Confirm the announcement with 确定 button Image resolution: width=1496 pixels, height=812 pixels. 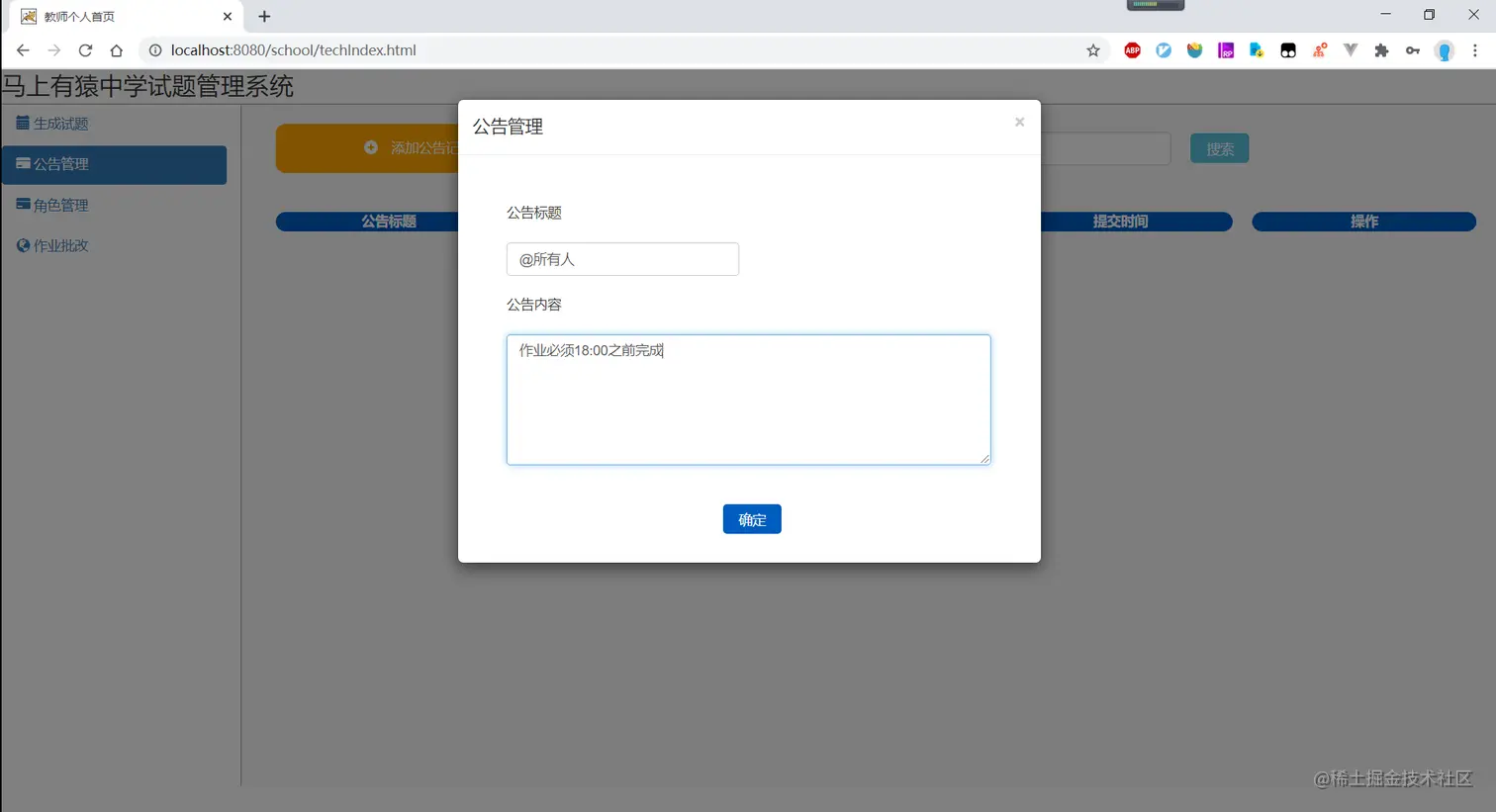tap(752, 519)
